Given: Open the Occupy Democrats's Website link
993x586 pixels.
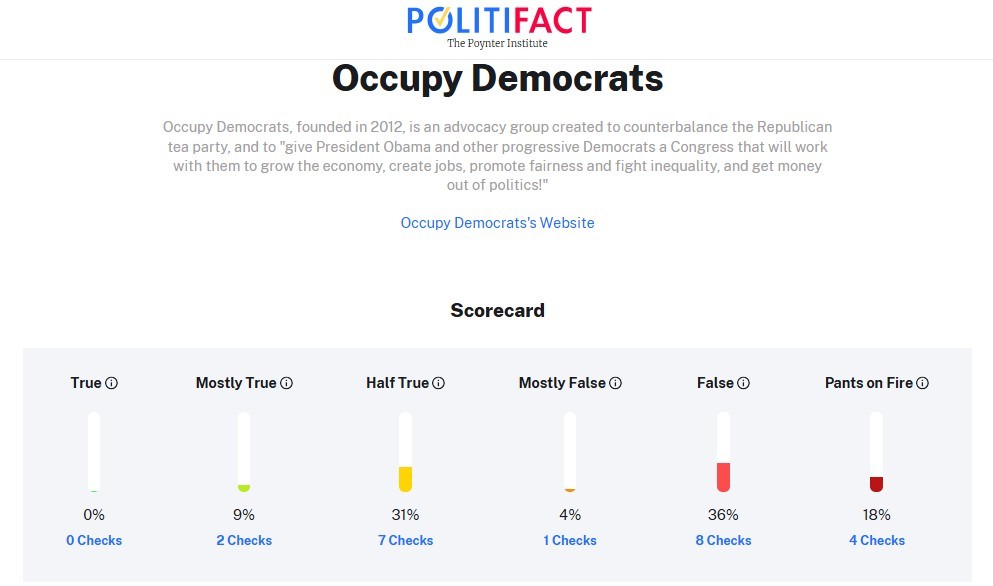Looking at the screenshot, I should click(497, 223).
